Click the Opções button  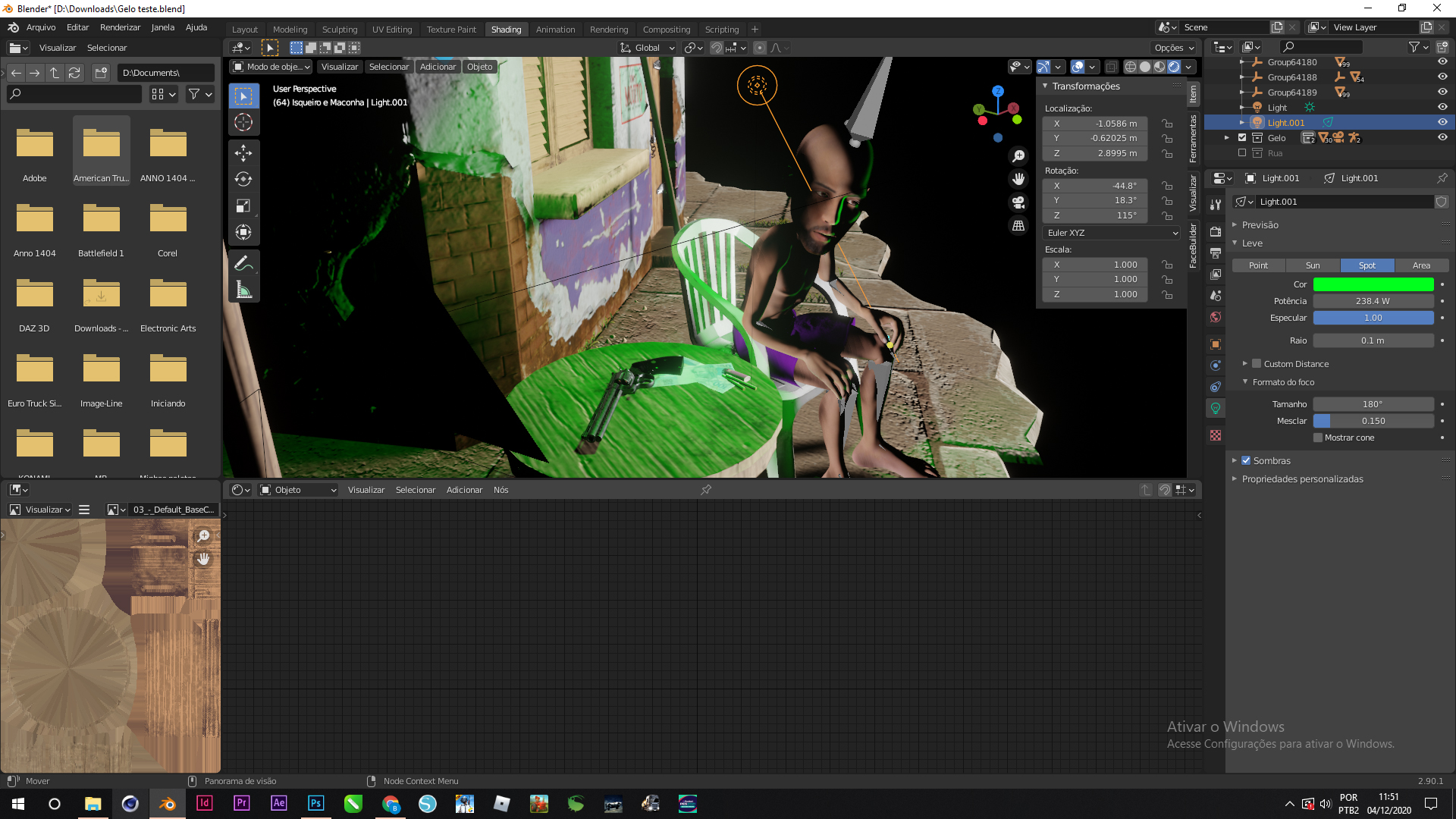click(x=1174, y=48)
